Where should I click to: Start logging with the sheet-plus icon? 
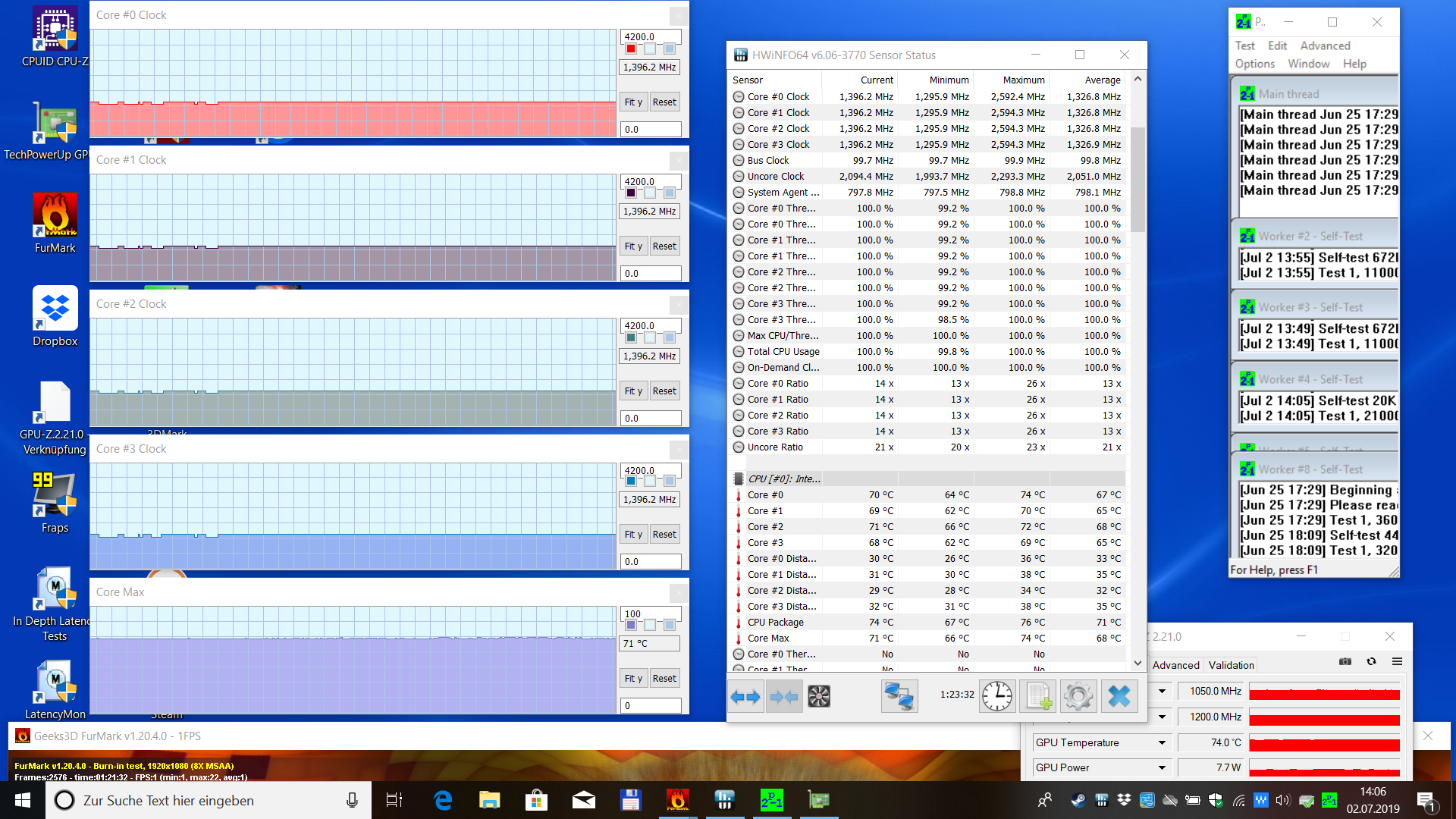point(1037,696)
